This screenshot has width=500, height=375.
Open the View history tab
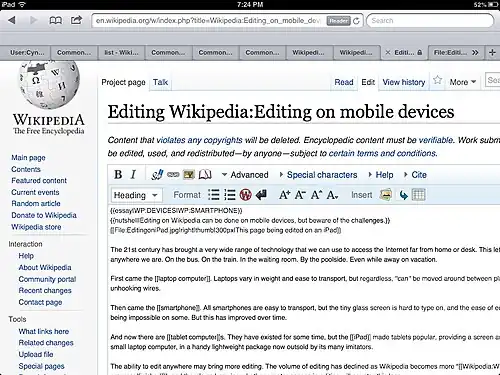coord(404,82)
